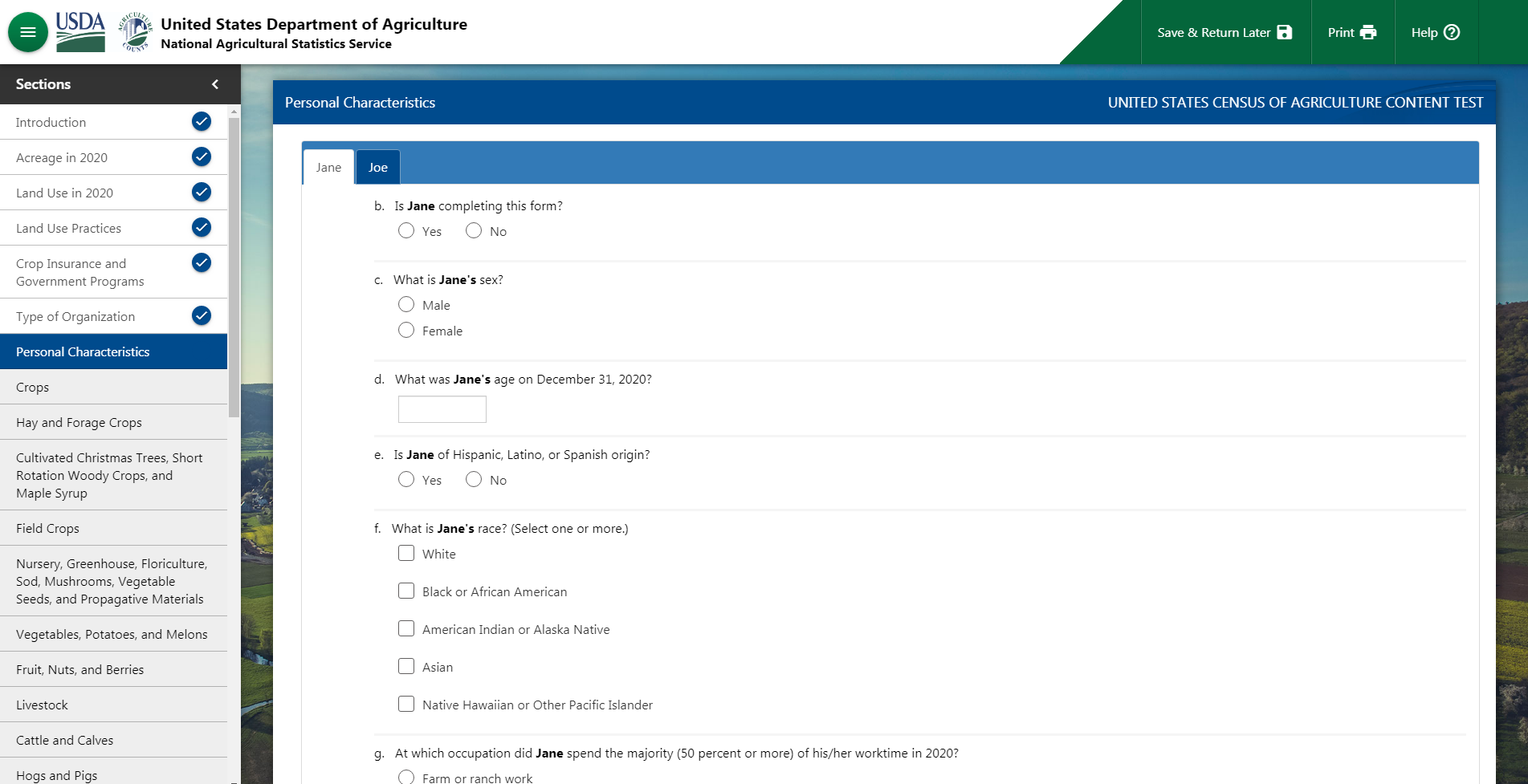Click National Agricultural Statistics Service subtitle

[x=276, y=44]
